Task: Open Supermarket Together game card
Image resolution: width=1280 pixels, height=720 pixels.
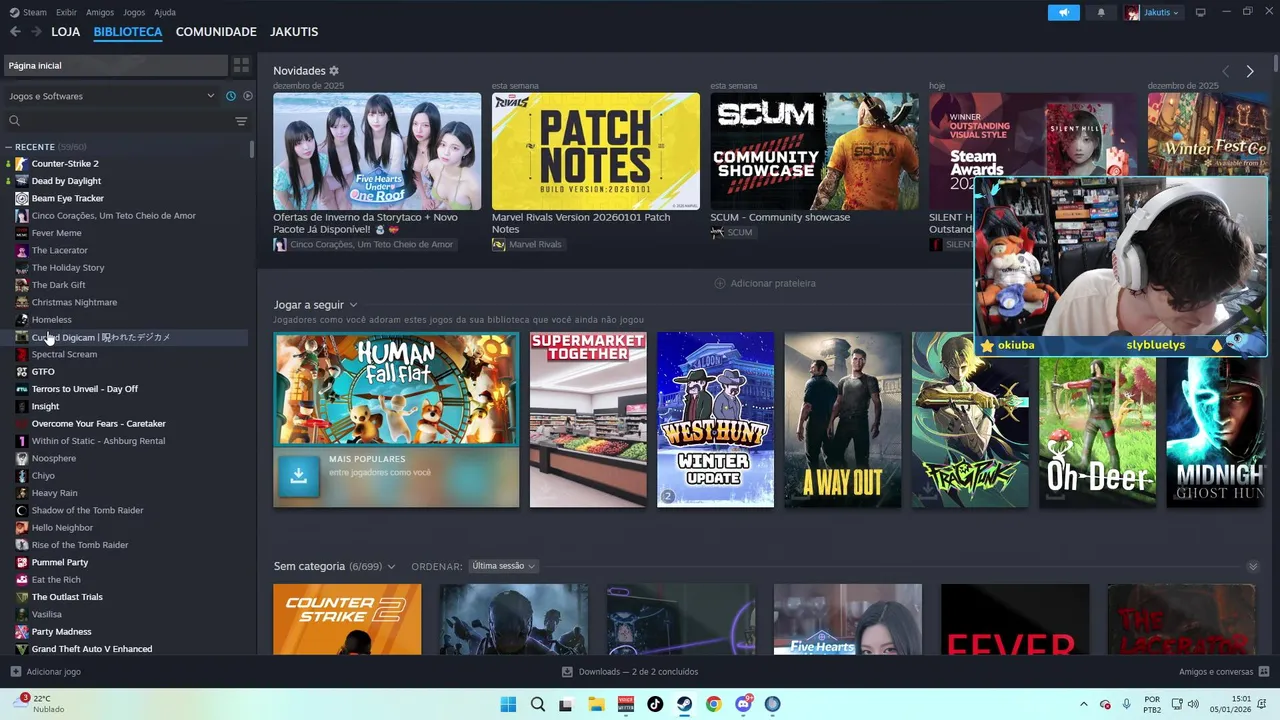Action: pos(588,420)
